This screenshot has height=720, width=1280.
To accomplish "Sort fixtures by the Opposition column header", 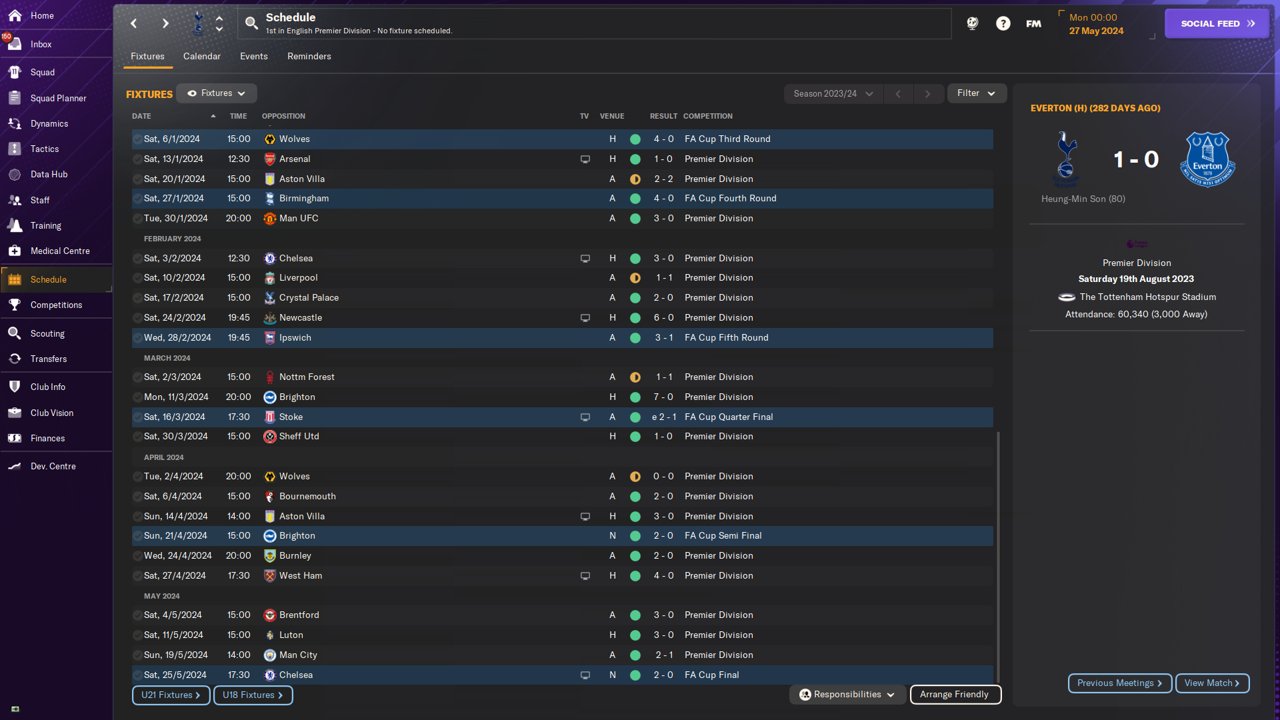I will tap(284, 116).
